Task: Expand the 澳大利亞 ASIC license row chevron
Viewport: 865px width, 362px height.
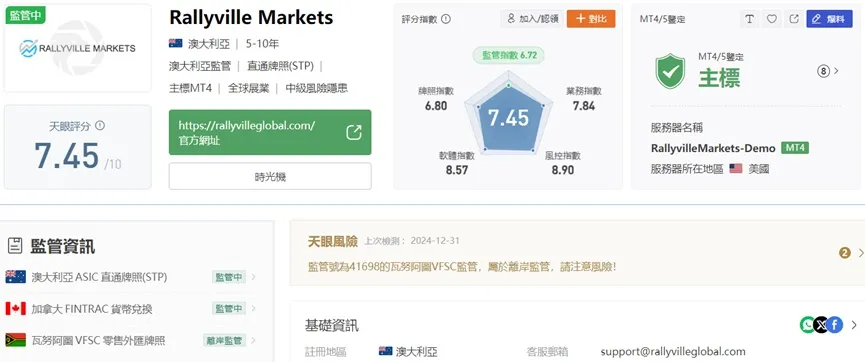Action: [254, 277]
